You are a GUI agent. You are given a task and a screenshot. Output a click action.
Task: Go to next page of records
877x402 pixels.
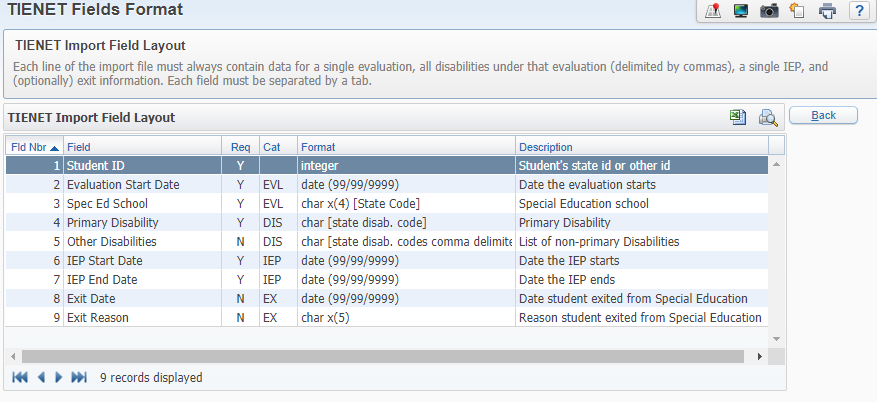click(x=59, y=378)
